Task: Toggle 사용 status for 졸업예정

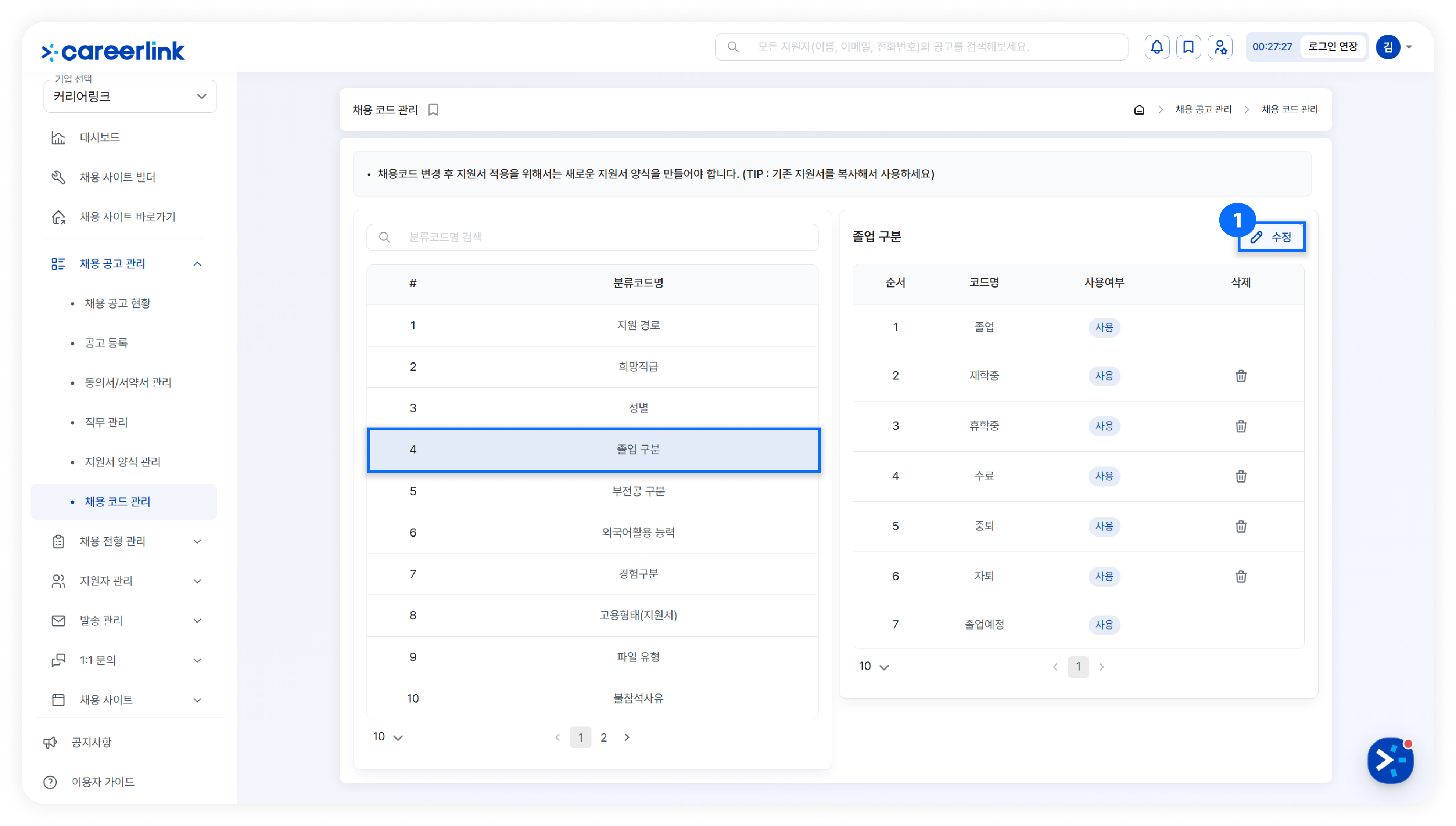Action: pyautogui.click(x=1104, y=625)
